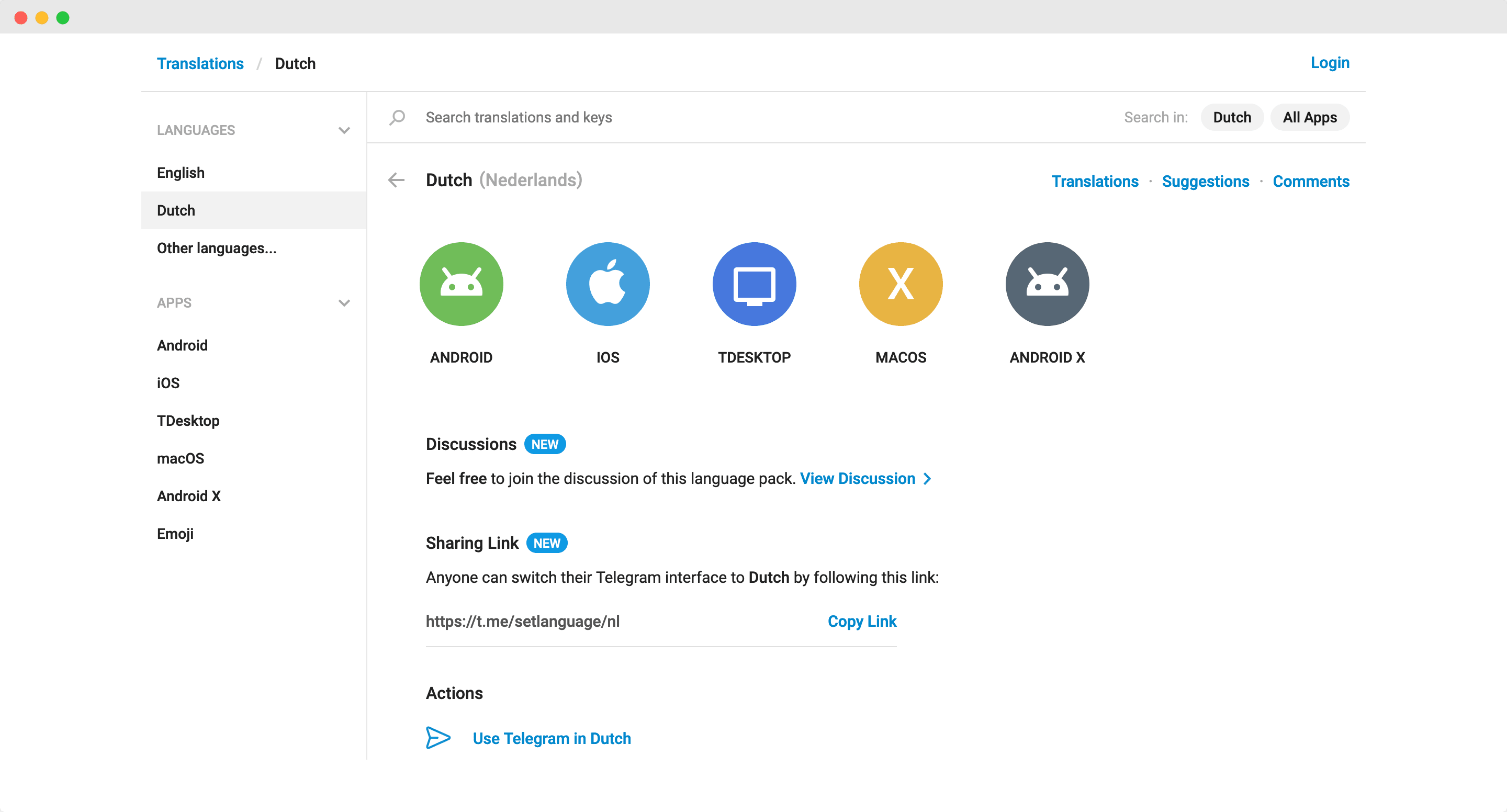Close window with red button
The width and height of the screenshot is (1507, 812).
pos(21,18)
